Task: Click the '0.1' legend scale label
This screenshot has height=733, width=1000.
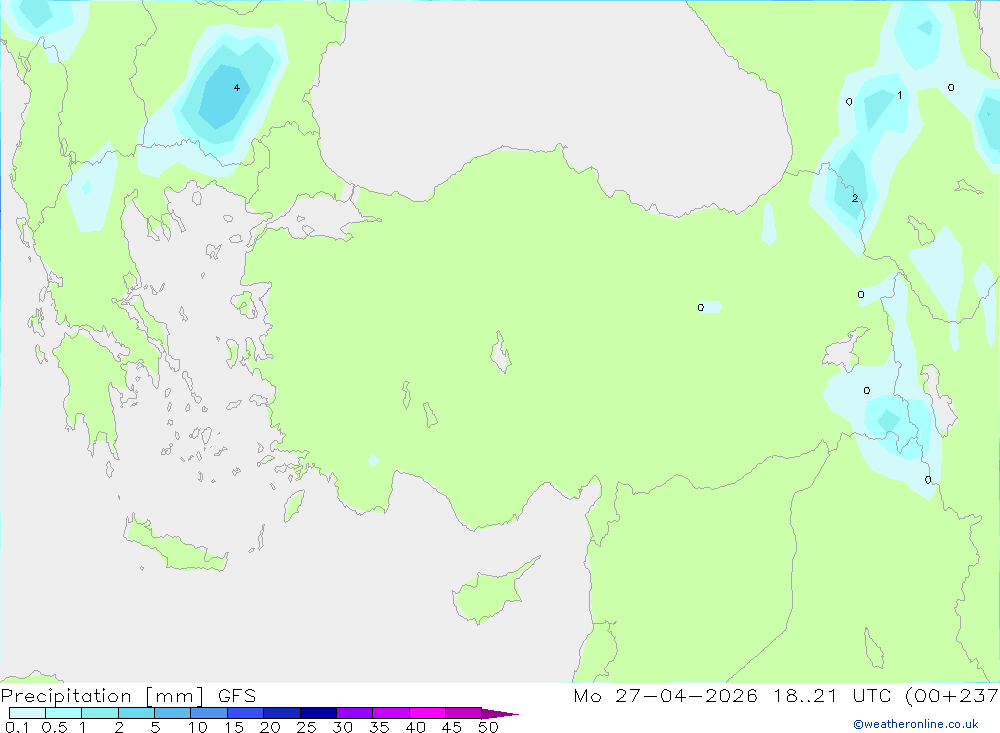Action: click(x=17, y=727)
